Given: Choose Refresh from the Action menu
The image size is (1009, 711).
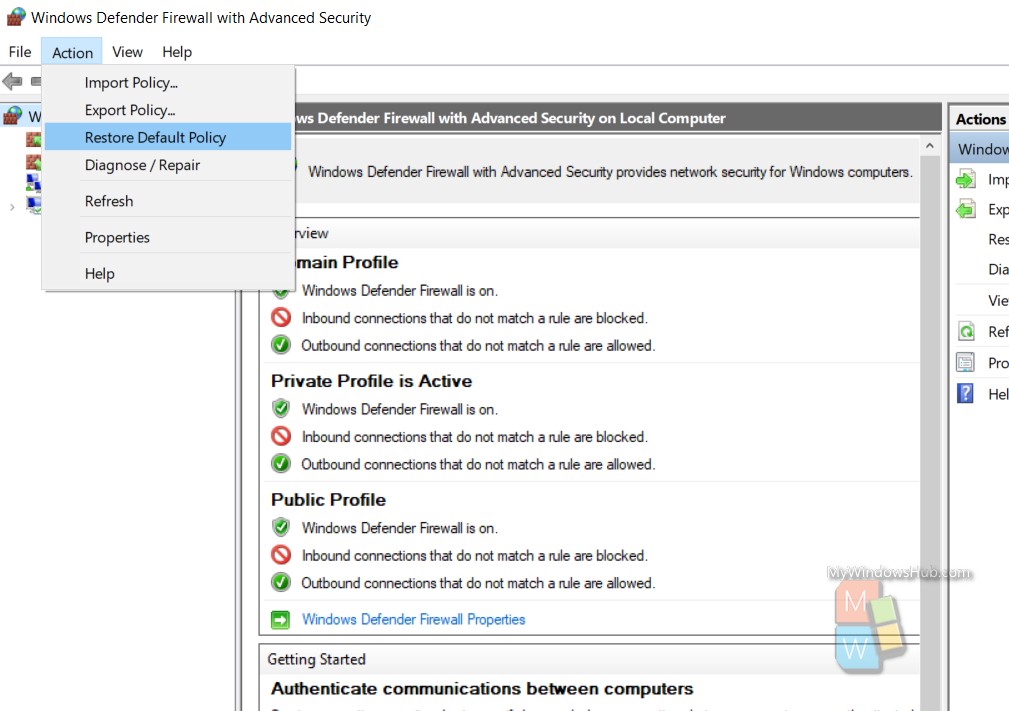Looking at the screenshot, I should 168,201.
